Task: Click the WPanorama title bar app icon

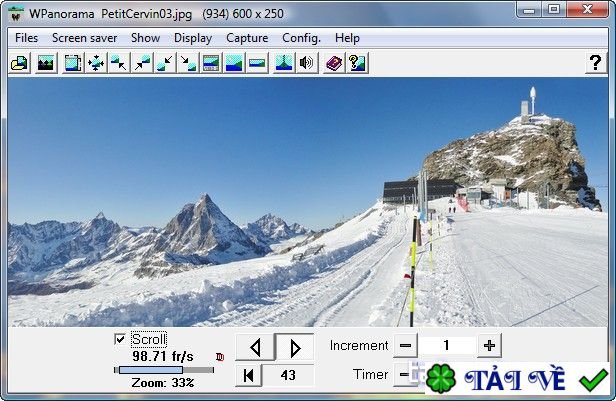Action: pos(16,14)
